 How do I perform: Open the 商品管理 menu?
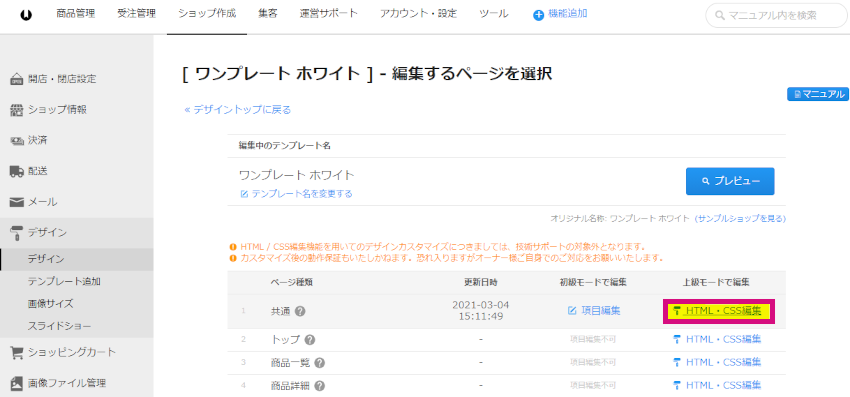[75, 14]
